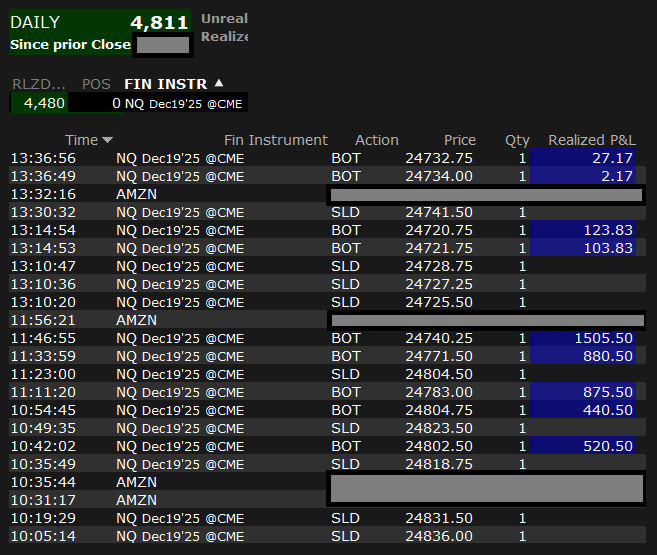
Task: Click the DAILY 4,811 value
Action: [159, 22]
